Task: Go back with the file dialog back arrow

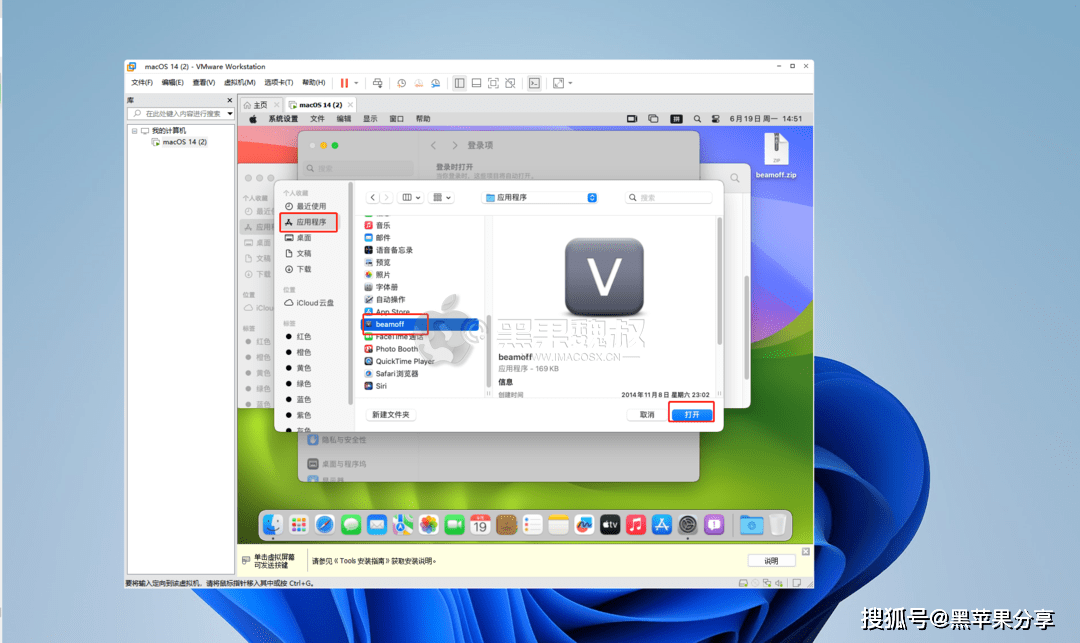Action: tap(373, 198)
